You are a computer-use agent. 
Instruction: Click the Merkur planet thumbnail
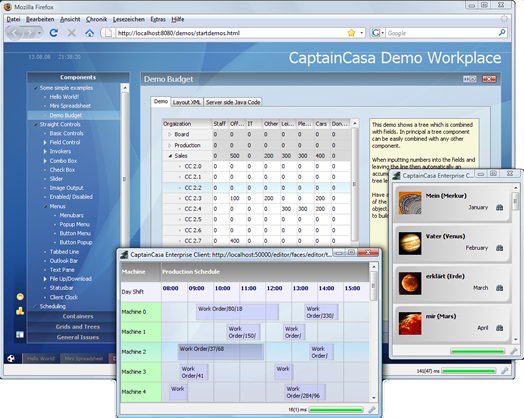point(410,203)
